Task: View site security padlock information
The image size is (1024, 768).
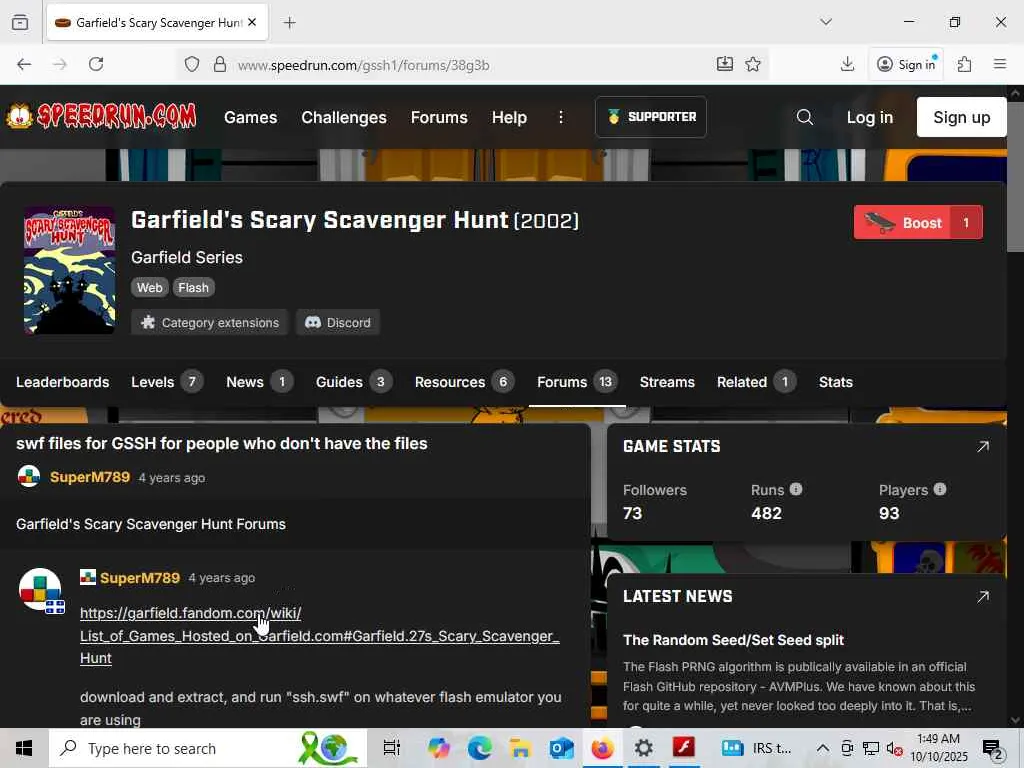Action: pos(220,64)
